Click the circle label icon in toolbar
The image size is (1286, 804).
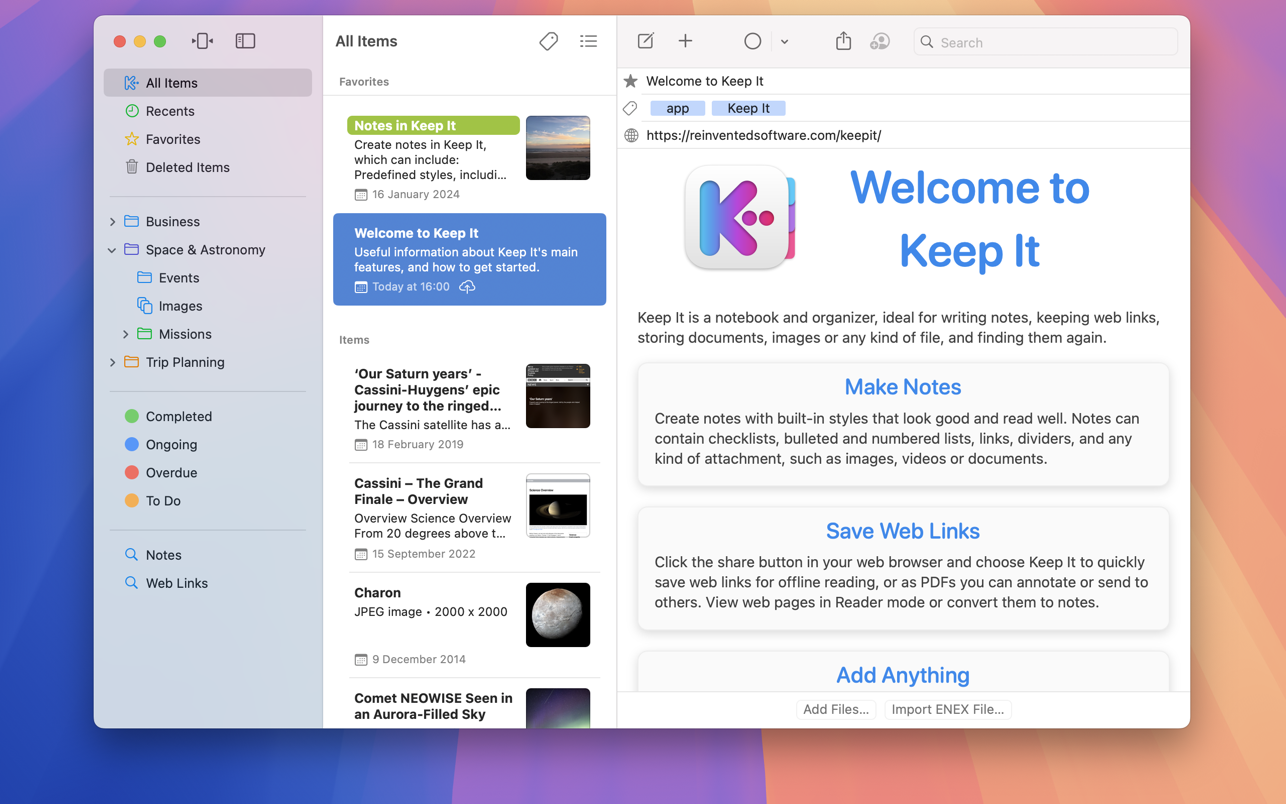click(752, 41)
